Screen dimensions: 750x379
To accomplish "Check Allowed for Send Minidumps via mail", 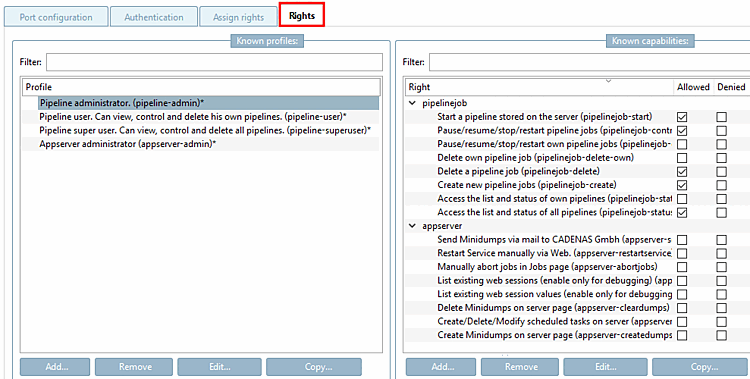I will [682, 240].
